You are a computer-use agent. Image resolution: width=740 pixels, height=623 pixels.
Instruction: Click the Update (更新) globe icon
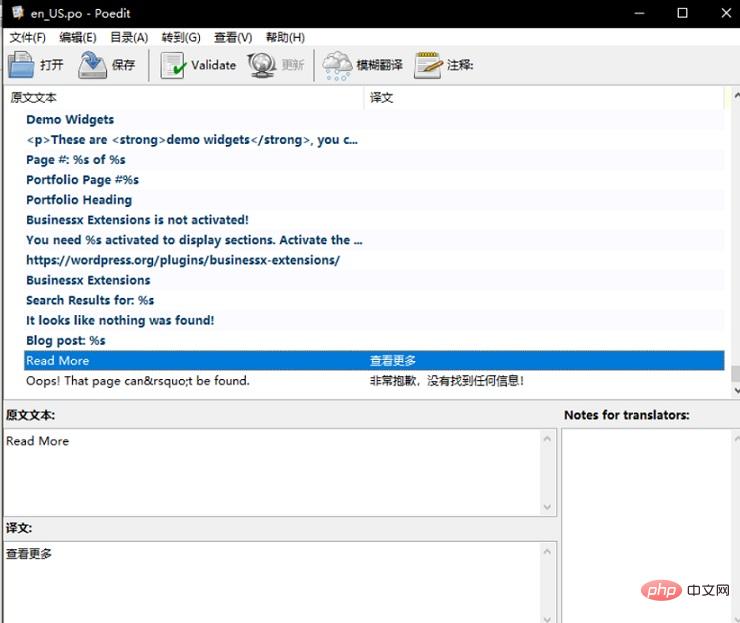pos(261,65)
